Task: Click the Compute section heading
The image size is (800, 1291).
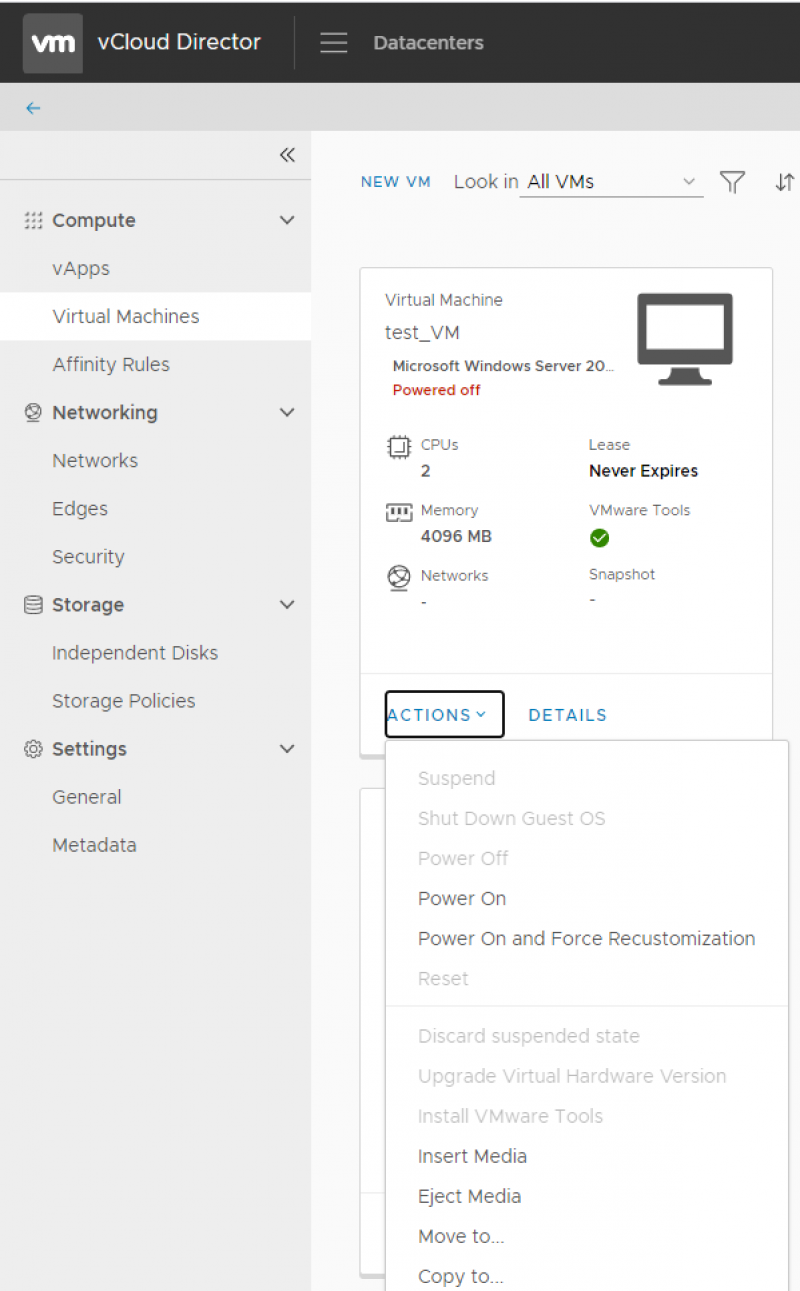Action: point(93,220)
